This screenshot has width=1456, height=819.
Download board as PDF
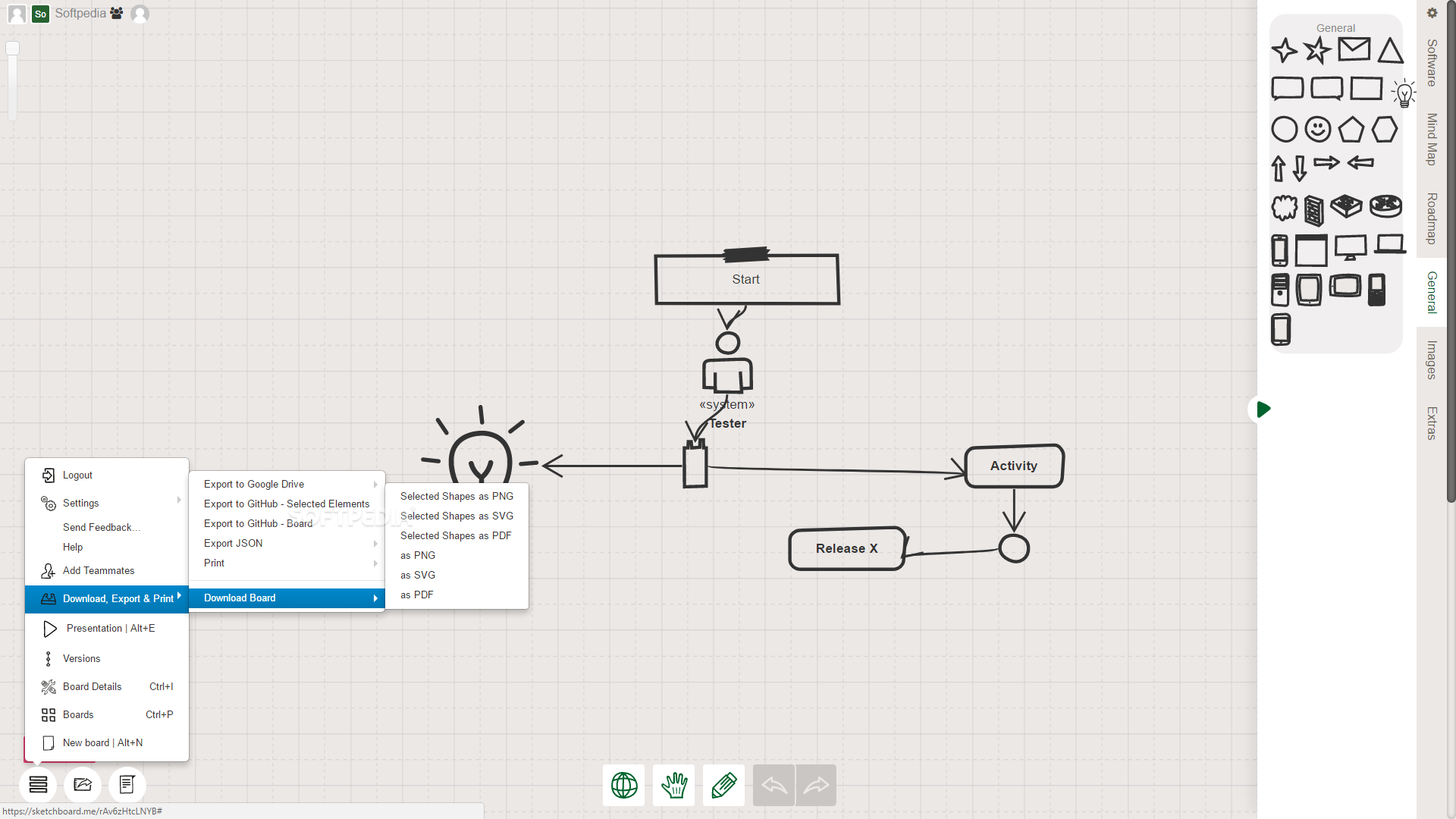coord(417,595)
